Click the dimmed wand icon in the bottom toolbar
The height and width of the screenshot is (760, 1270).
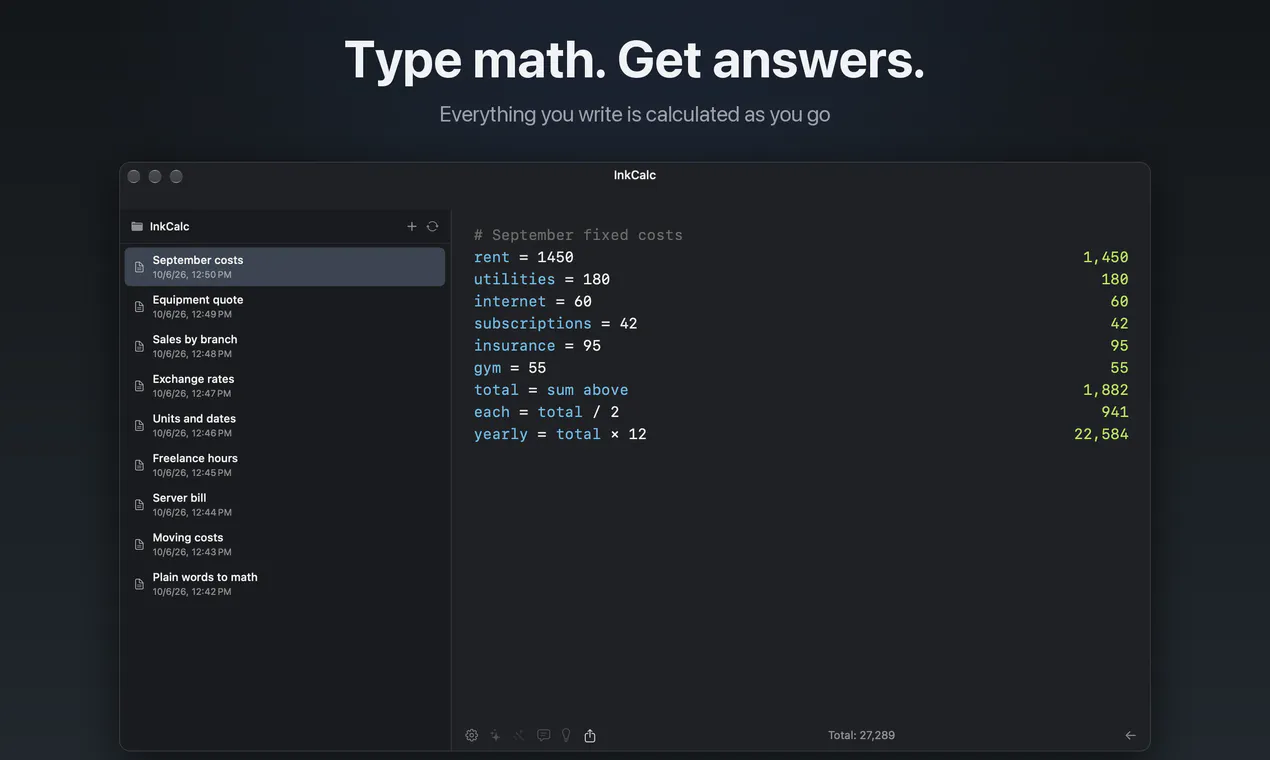[x=519, y=735]
